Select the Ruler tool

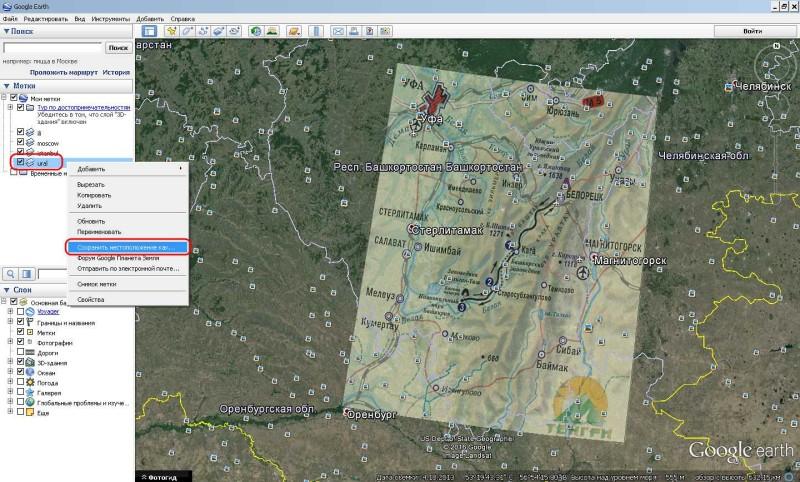coord(316,31)
